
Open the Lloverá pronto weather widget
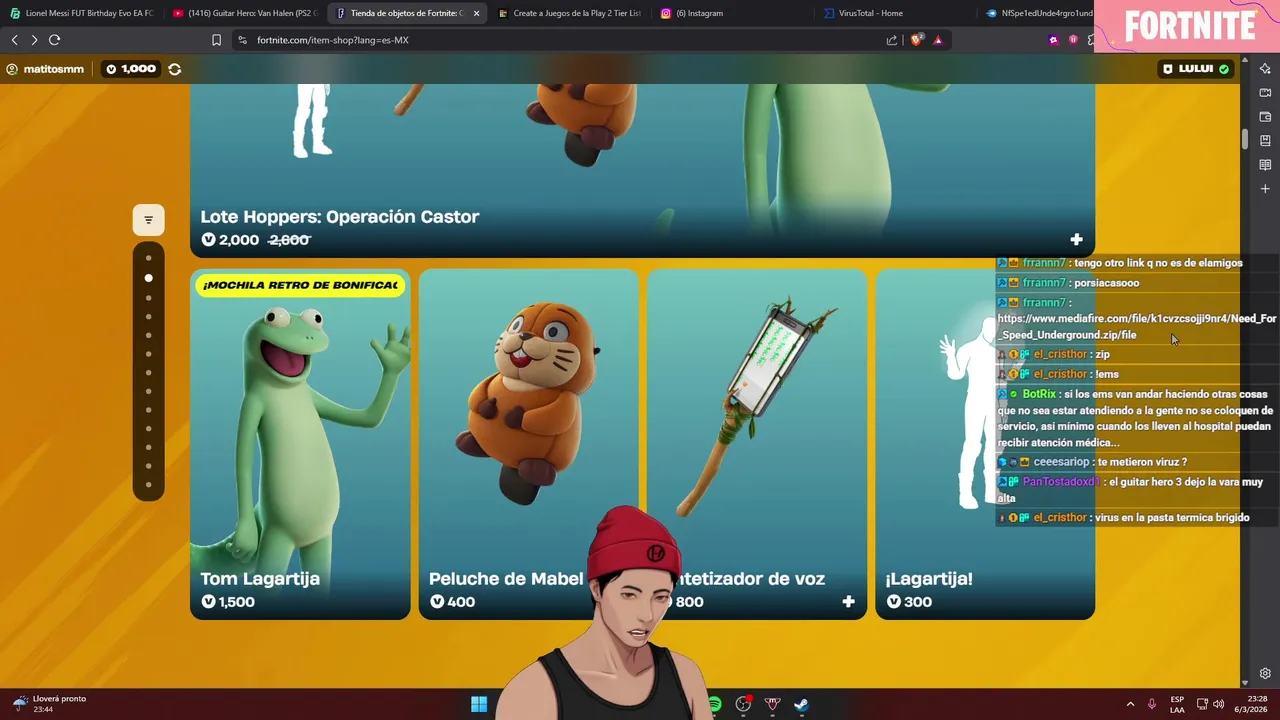pos(48,704)
